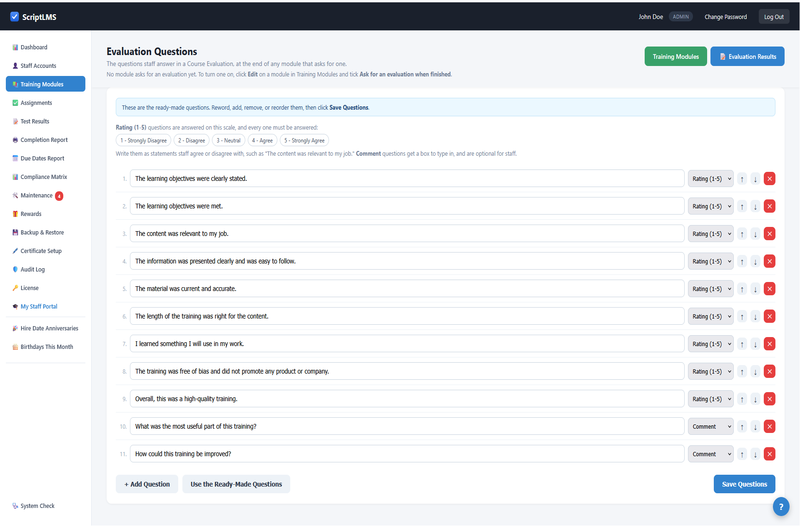
Task: Move 'The learning objectives were met' question up
Action: point(742,206)
